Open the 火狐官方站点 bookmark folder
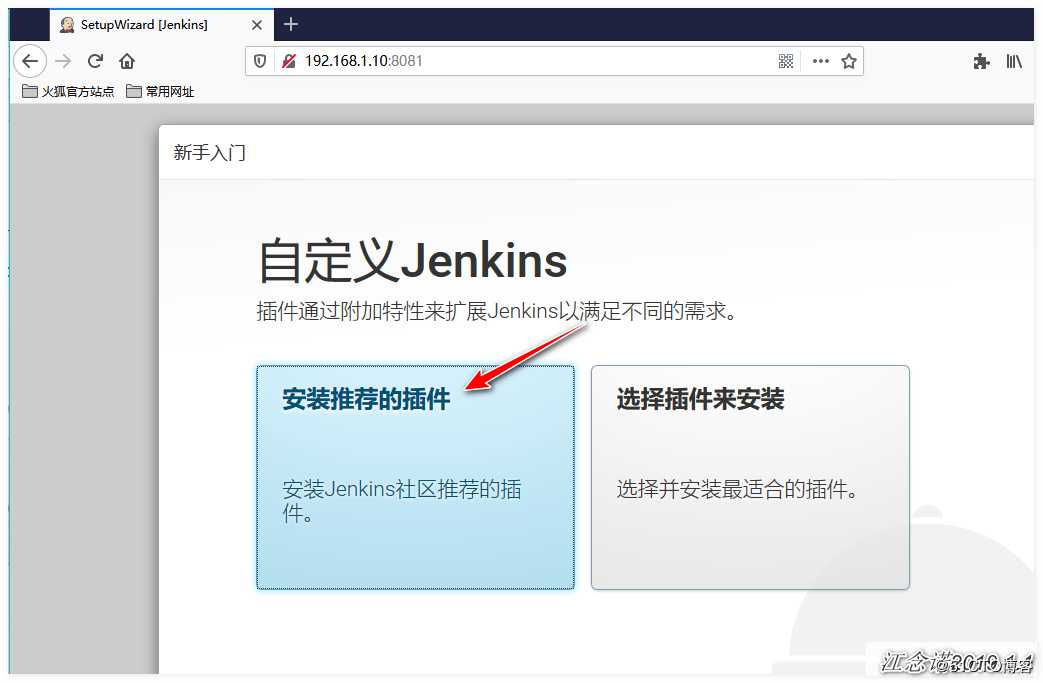This screenshot has width=1043, height=683. tap(68, 91)
